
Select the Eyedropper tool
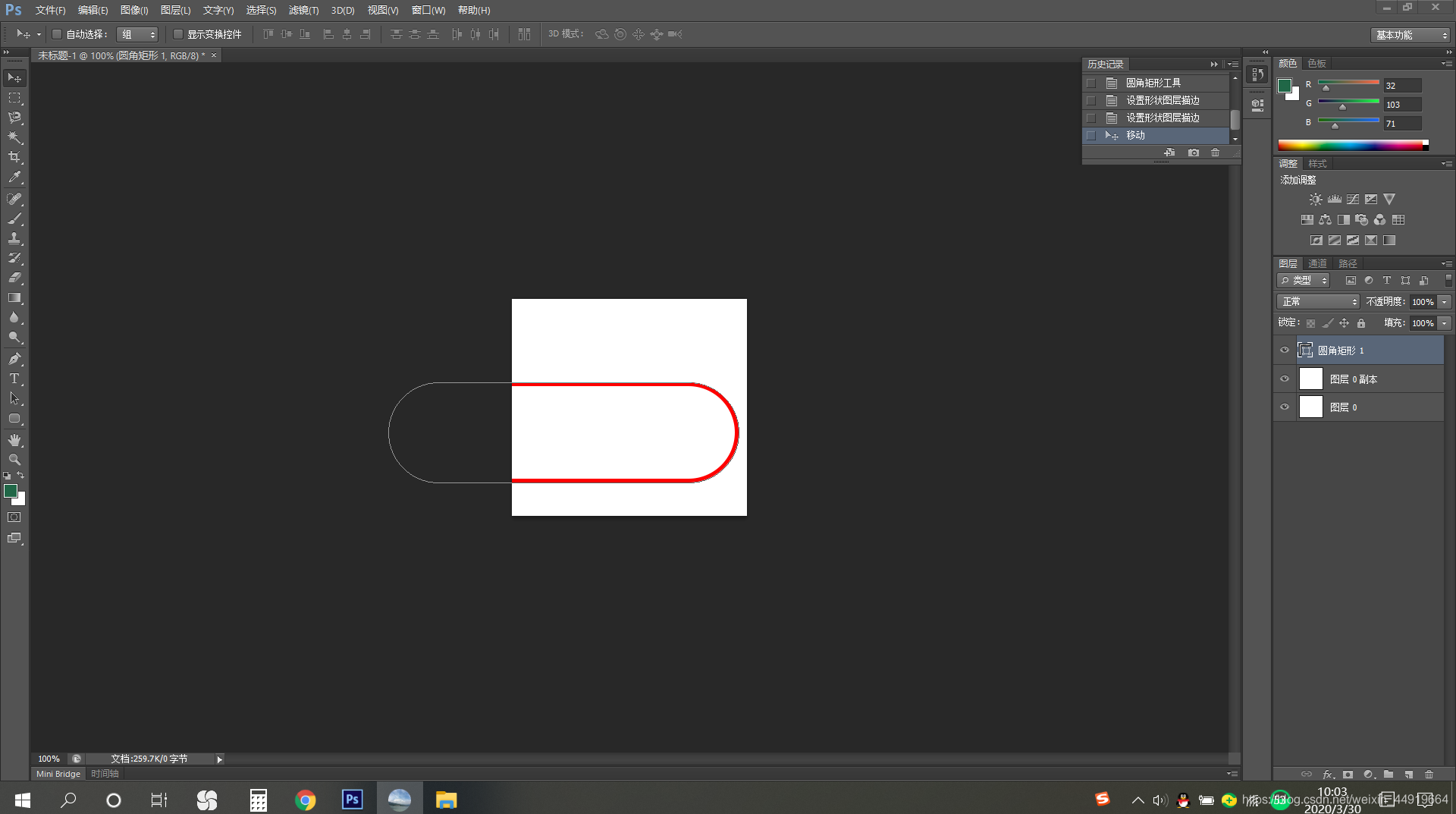(14, 178)
